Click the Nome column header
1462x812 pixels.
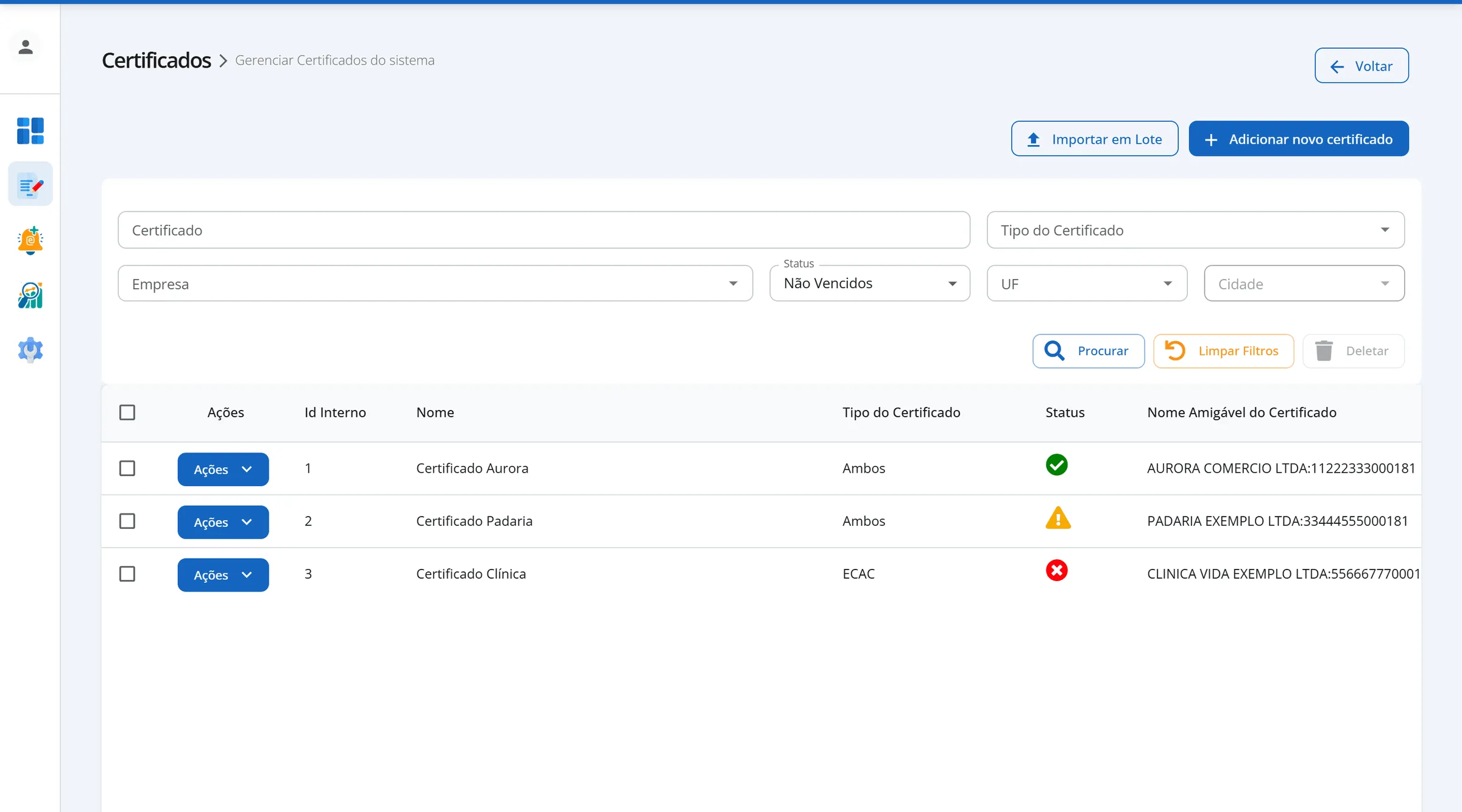pos(435,412)
